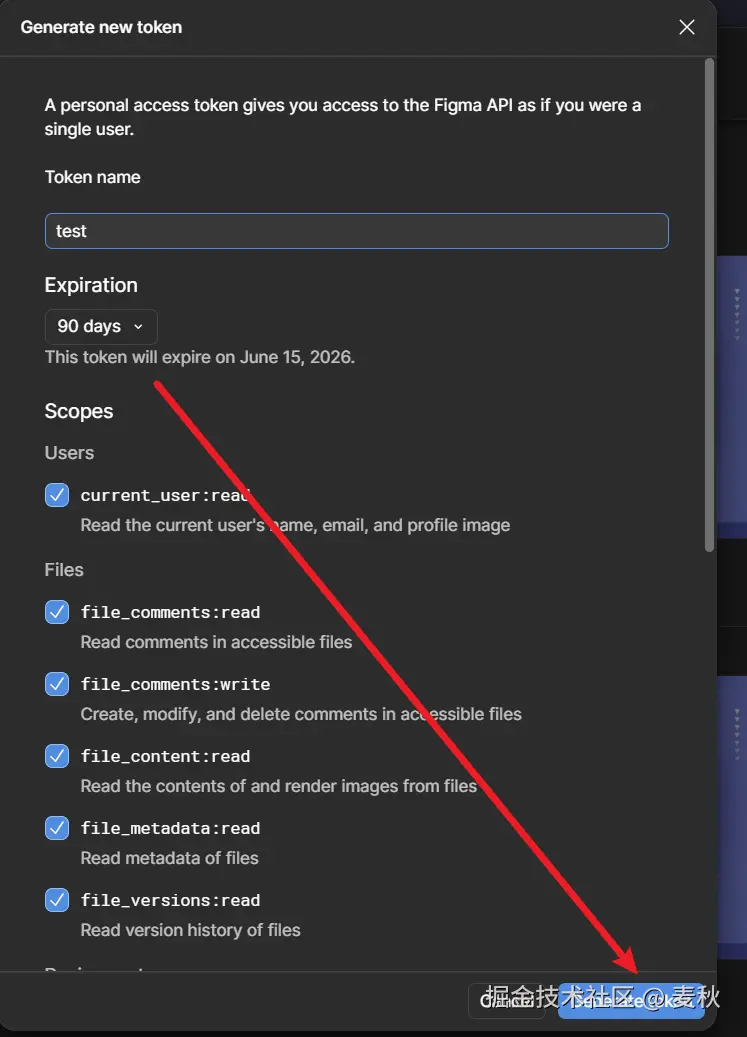The height and width of the screenshot is (1037, 747).
Task: Select the file_comments:write label text
Action: coord(175,685)
